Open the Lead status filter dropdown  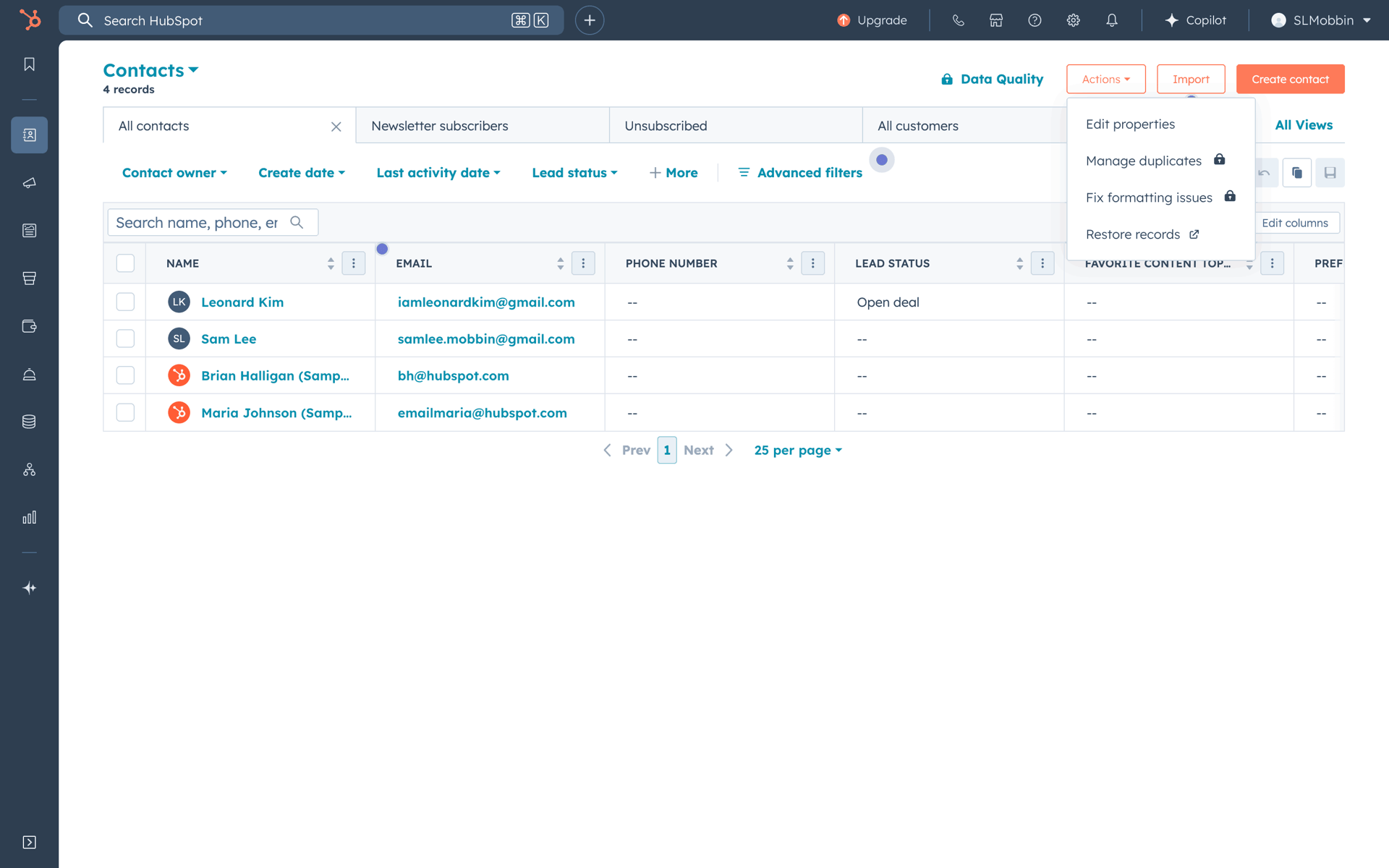click(574, 173)
